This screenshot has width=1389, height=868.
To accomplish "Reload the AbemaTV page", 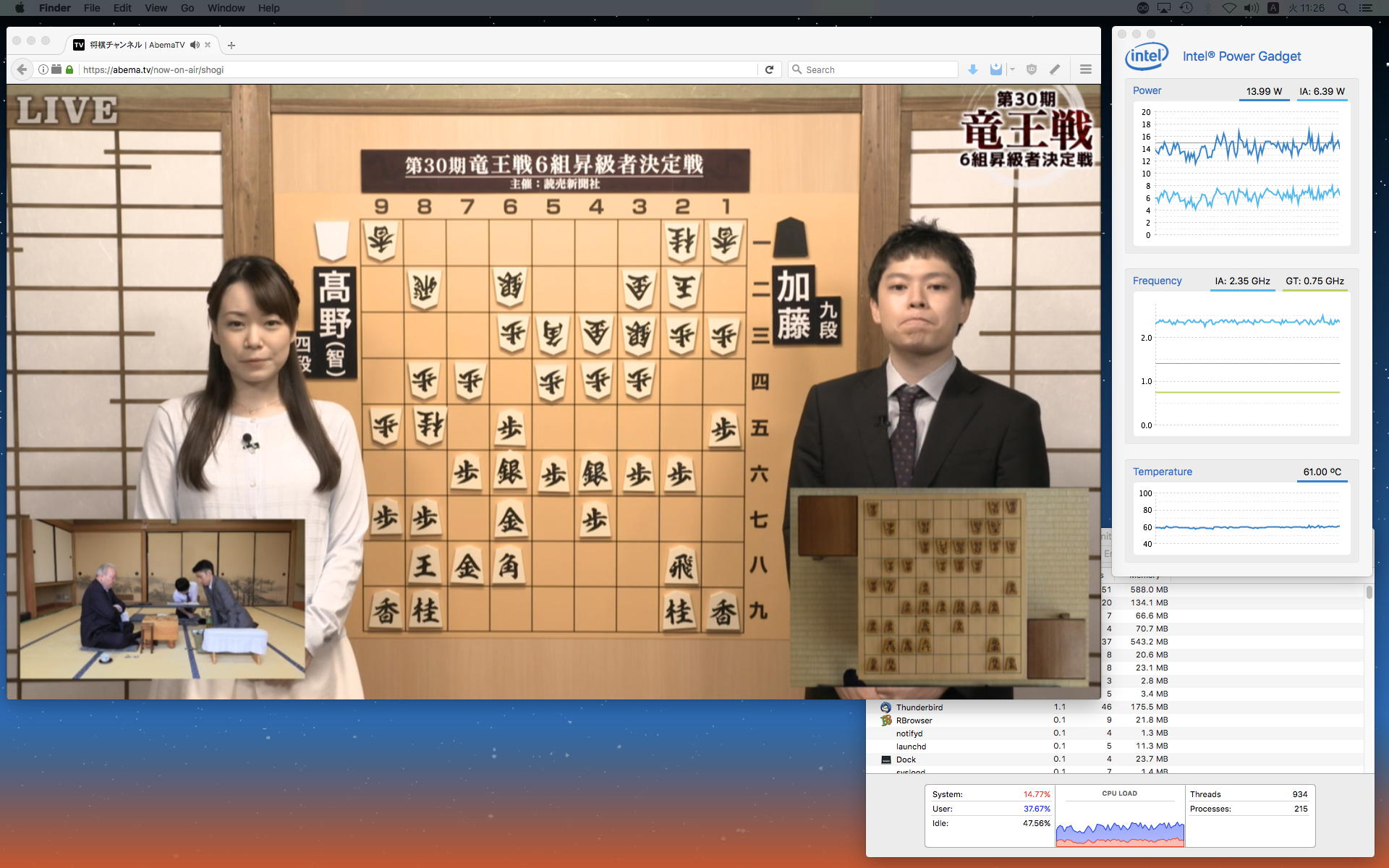I will click(769, 69).
